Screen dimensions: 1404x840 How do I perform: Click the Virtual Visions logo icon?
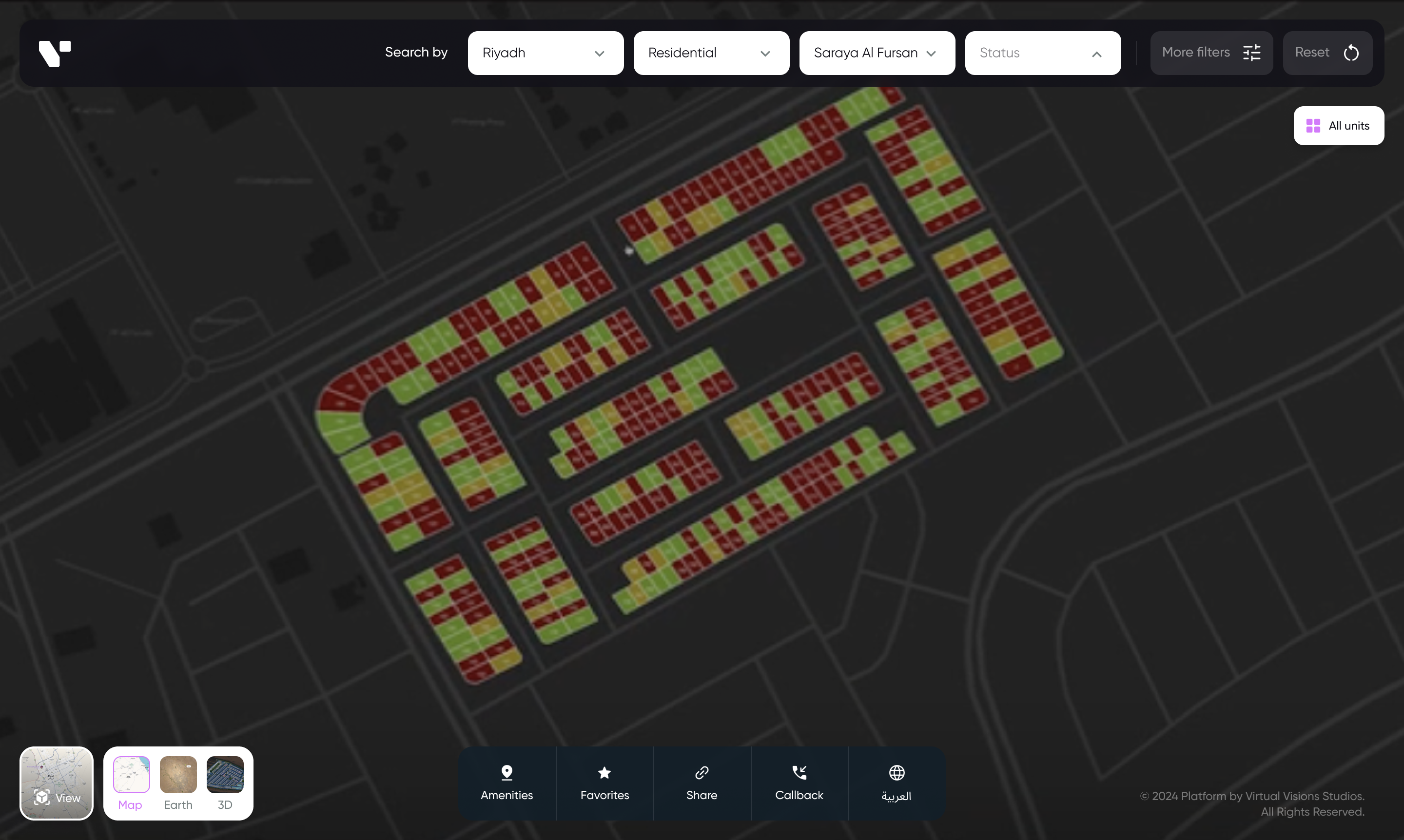coord(55,53)
